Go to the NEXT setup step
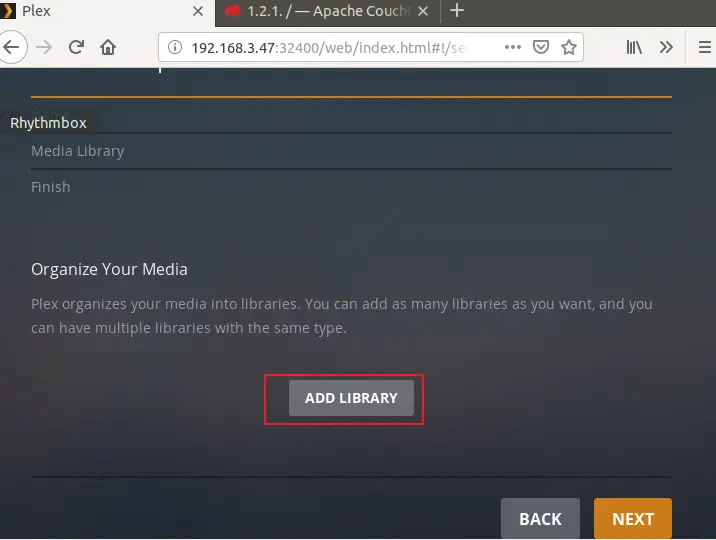The width and height of the screenshot is (716, 540). tap(632, 519)
